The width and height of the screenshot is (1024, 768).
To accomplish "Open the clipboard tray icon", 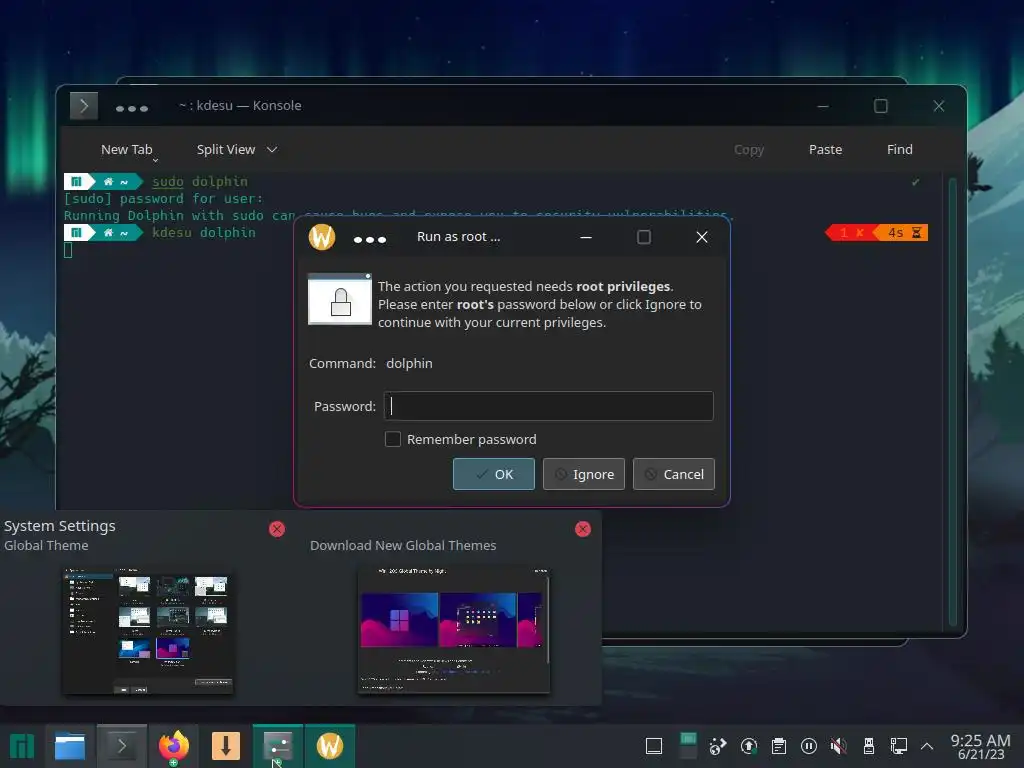I will [x=778, y=746].
